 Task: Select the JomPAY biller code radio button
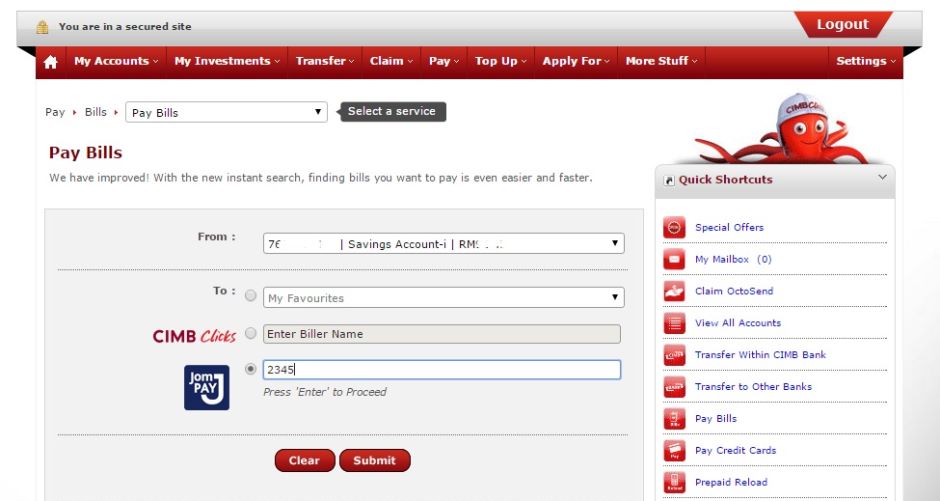pyautogui.click(x=251, y=369)
